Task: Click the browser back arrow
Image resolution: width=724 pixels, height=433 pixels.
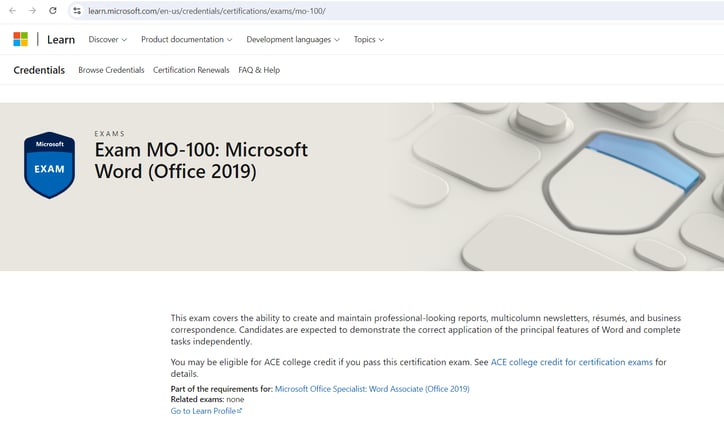Action: tap(12, 11)
